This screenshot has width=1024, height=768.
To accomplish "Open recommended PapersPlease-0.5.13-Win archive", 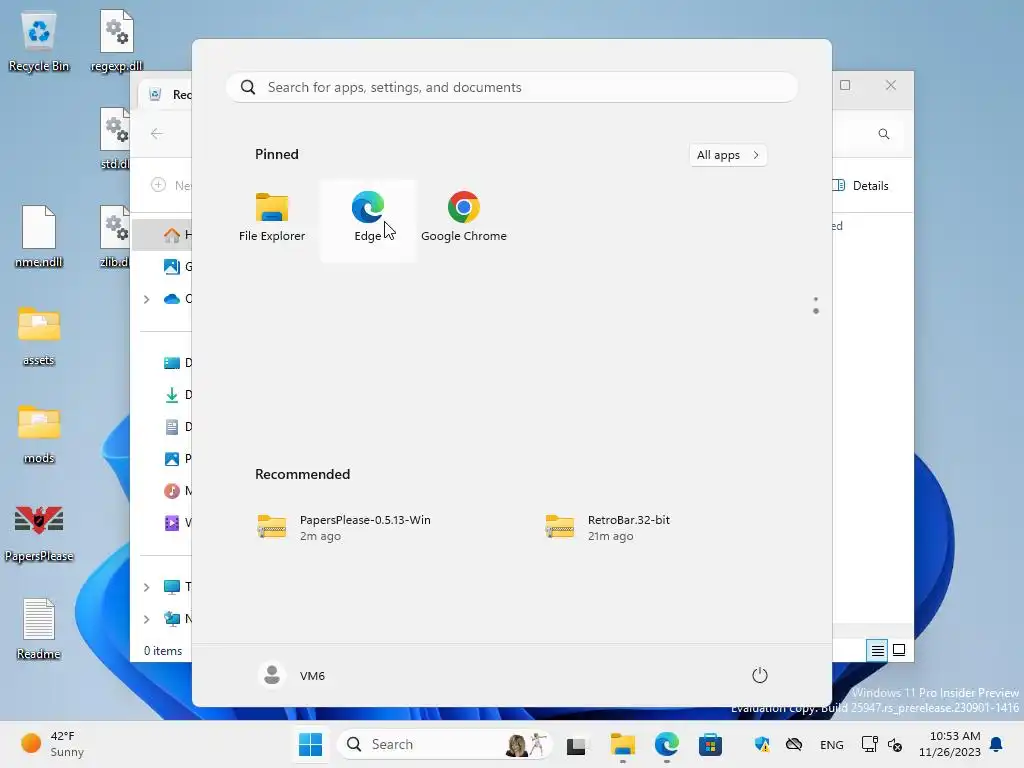I will click(345, 527).
